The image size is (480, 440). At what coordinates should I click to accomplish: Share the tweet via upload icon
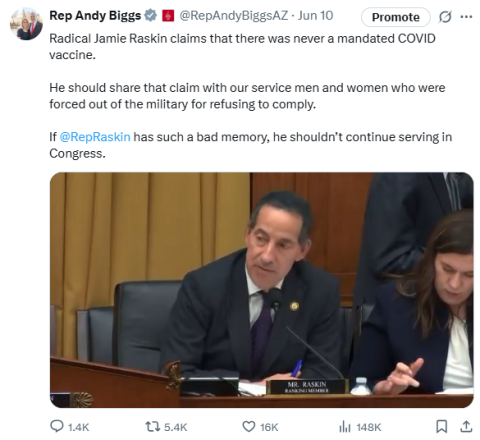[x=466, y=426]
